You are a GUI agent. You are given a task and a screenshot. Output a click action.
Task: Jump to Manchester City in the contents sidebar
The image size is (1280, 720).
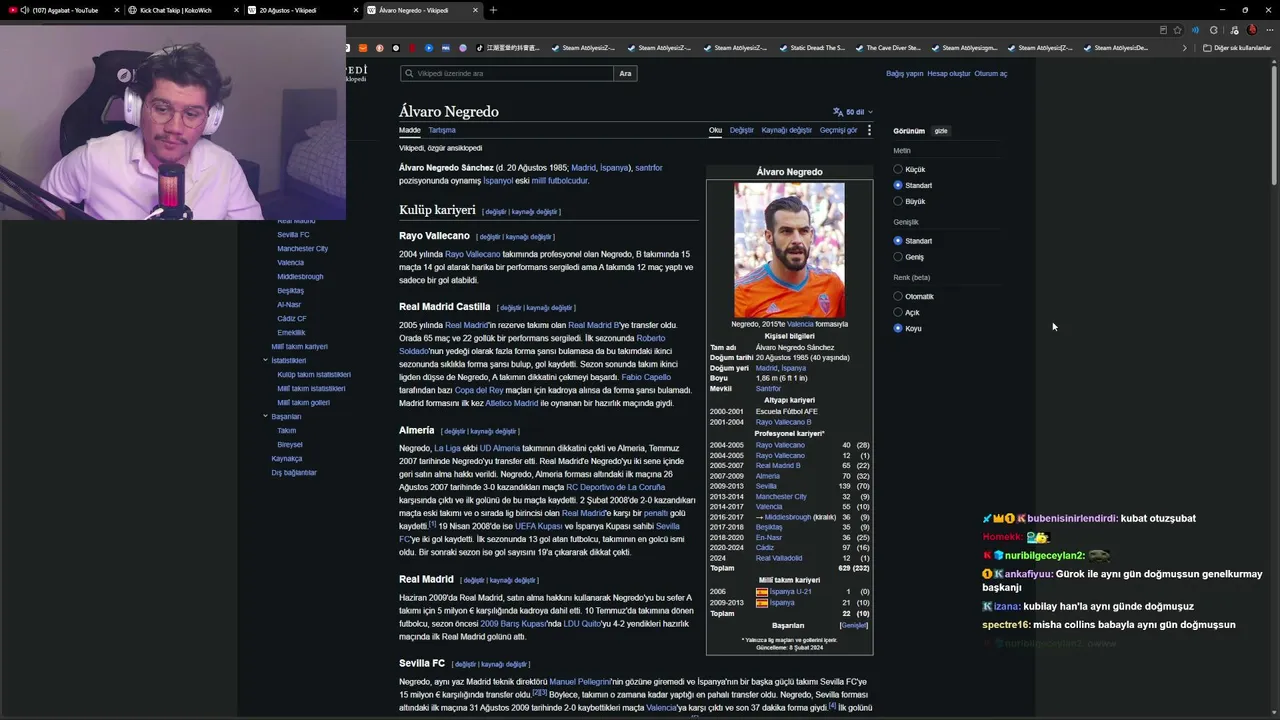click(x=303, y=249)
